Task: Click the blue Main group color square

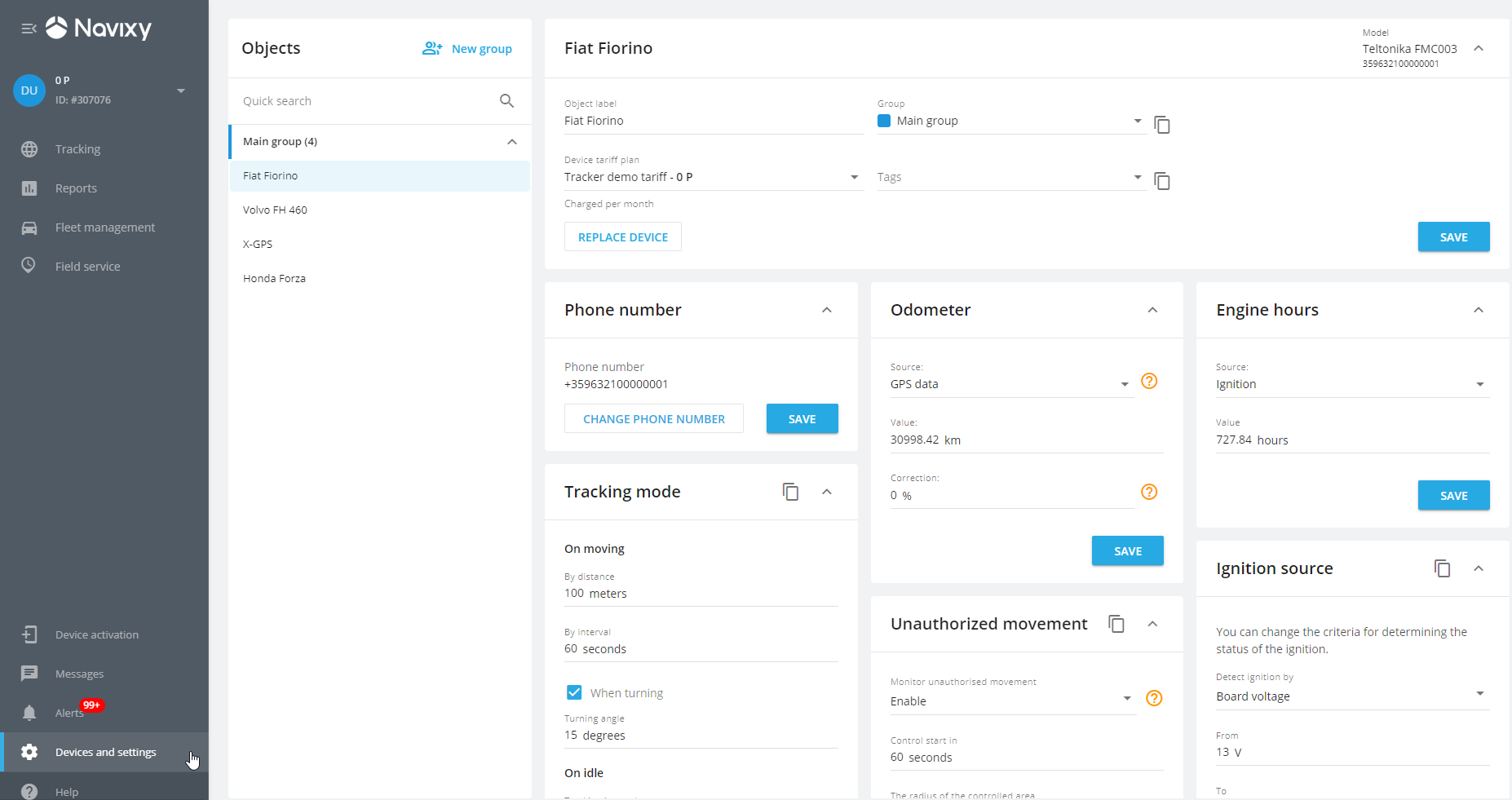Action: pos(884,121)
